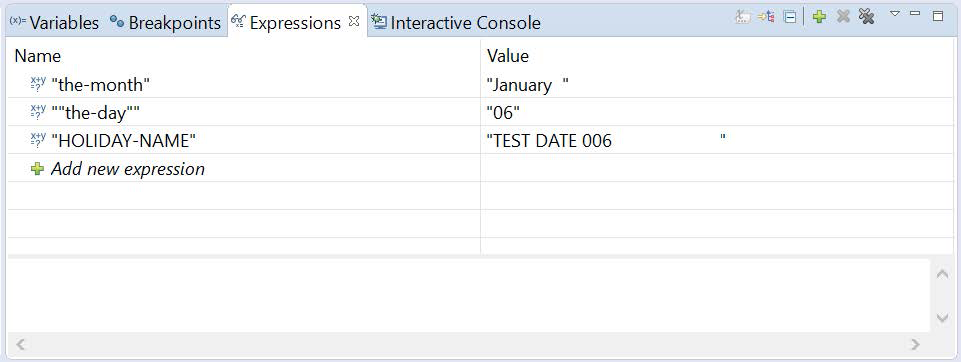Click the horizontal scrollbar left arrow
The image size is (961, 362).
click(x=20, y=344)
